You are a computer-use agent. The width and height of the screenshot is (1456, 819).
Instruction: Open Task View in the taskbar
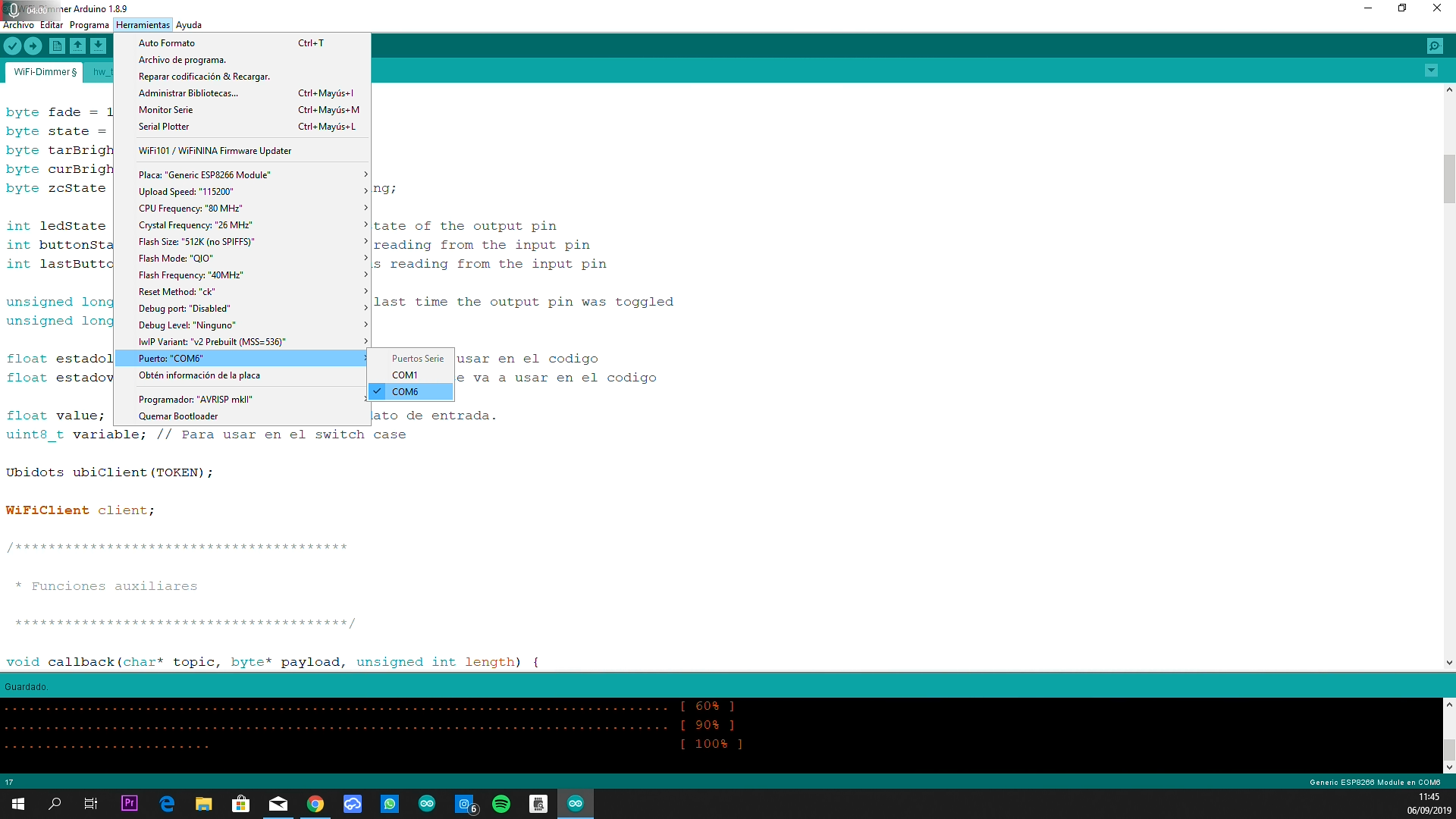[91, 804]
